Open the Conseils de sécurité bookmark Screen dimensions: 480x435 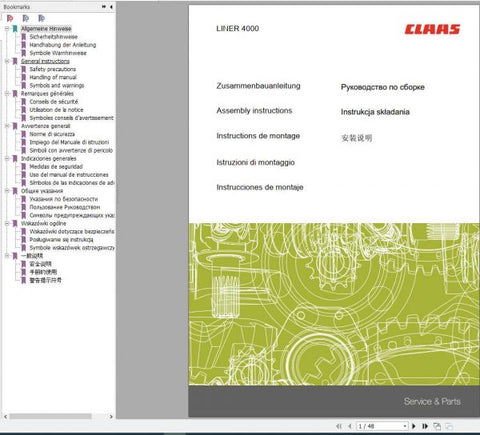(x=54, y=102)
